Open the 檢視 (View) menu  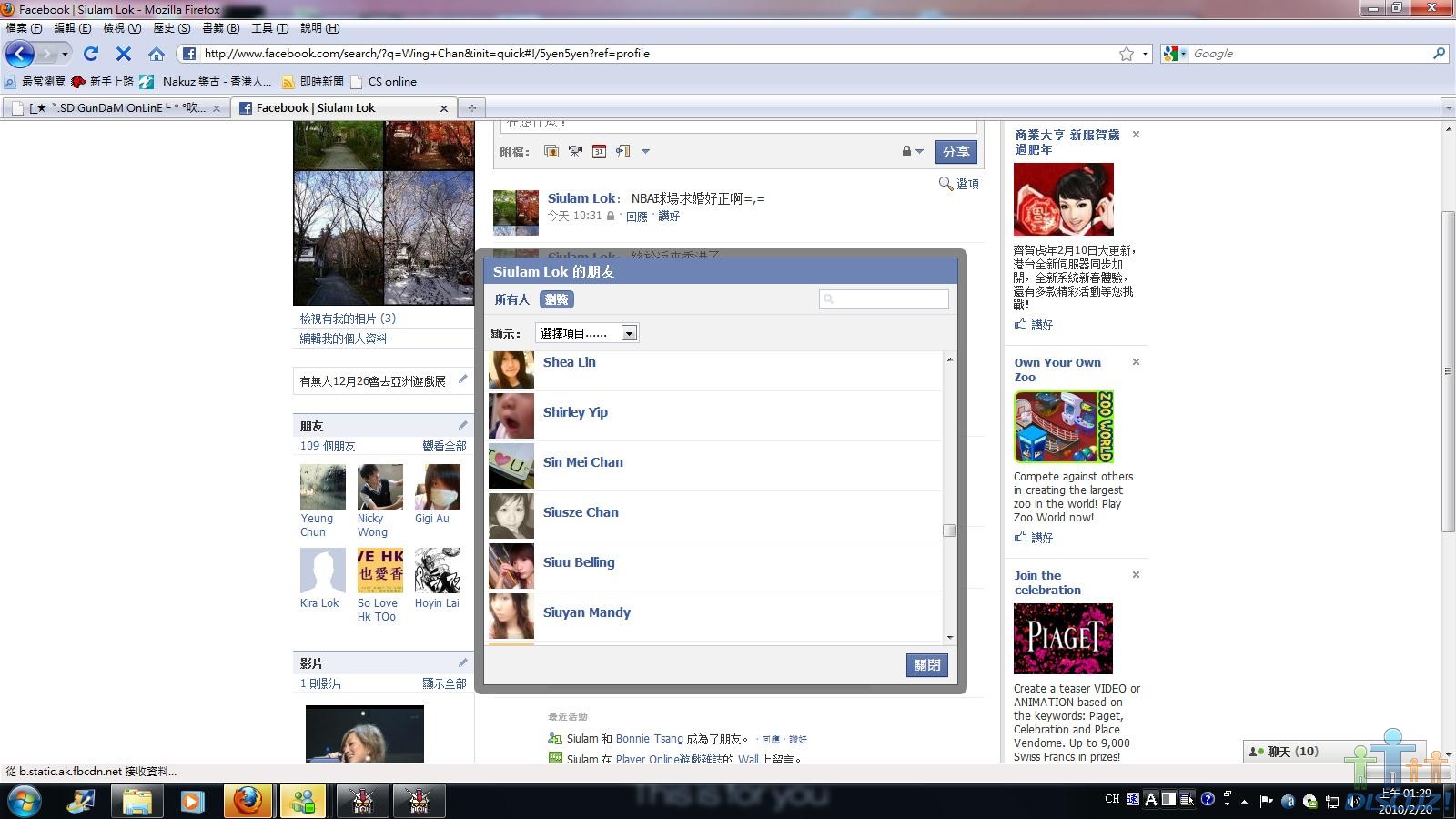click(x=122, y=28)
